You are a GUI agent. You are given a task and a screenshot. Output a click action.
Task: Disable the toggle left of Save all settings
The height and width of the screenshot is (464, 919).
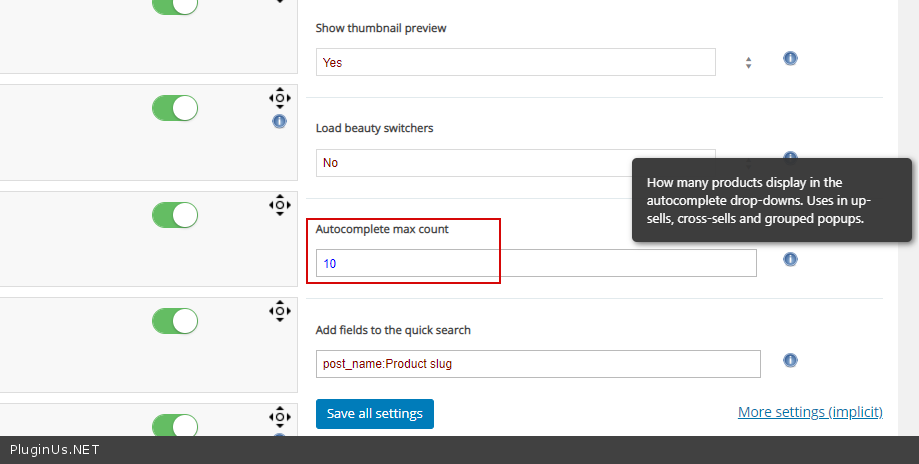tap(175, 426)
